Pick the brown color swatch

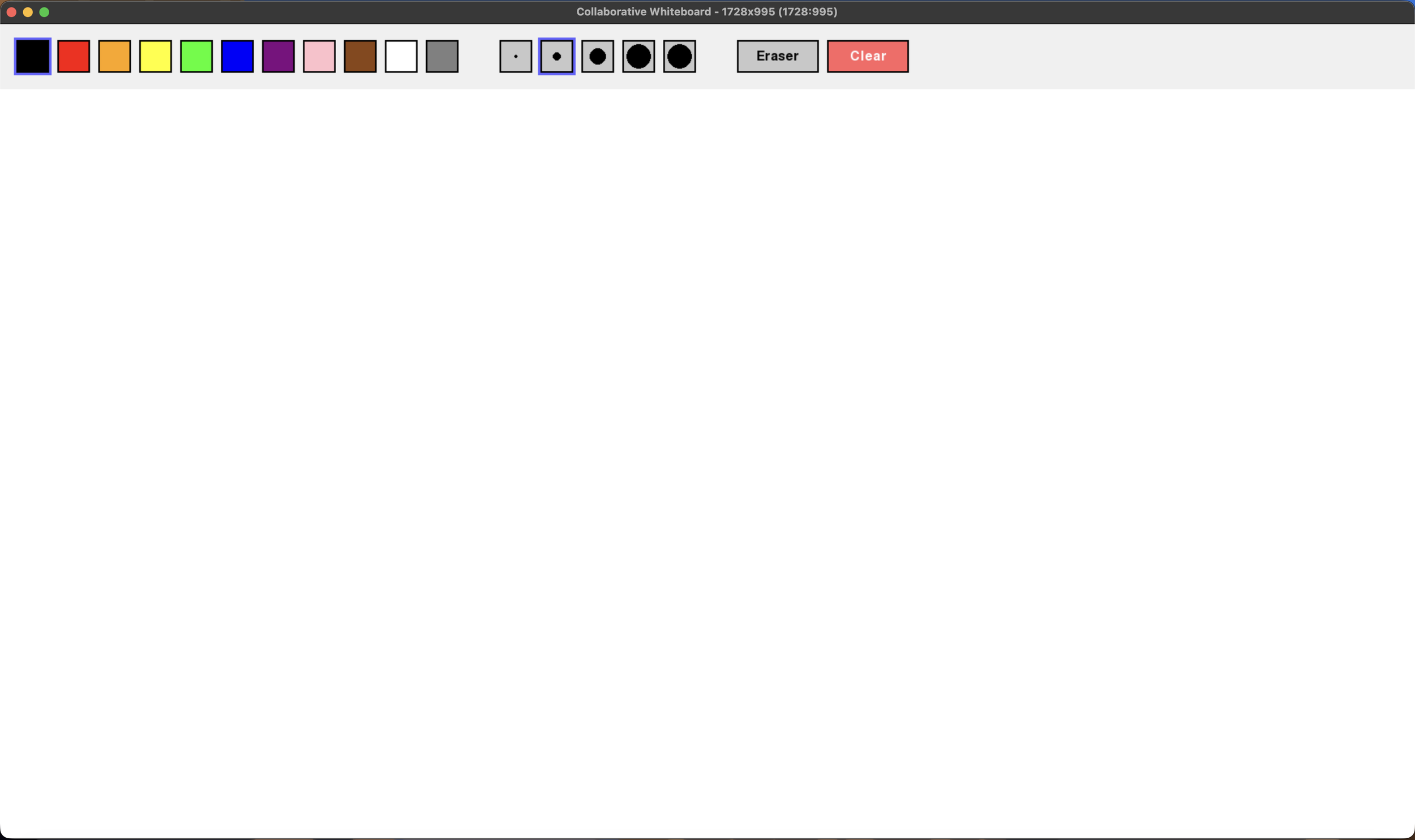pyautogui.click(x=360, y=56)
